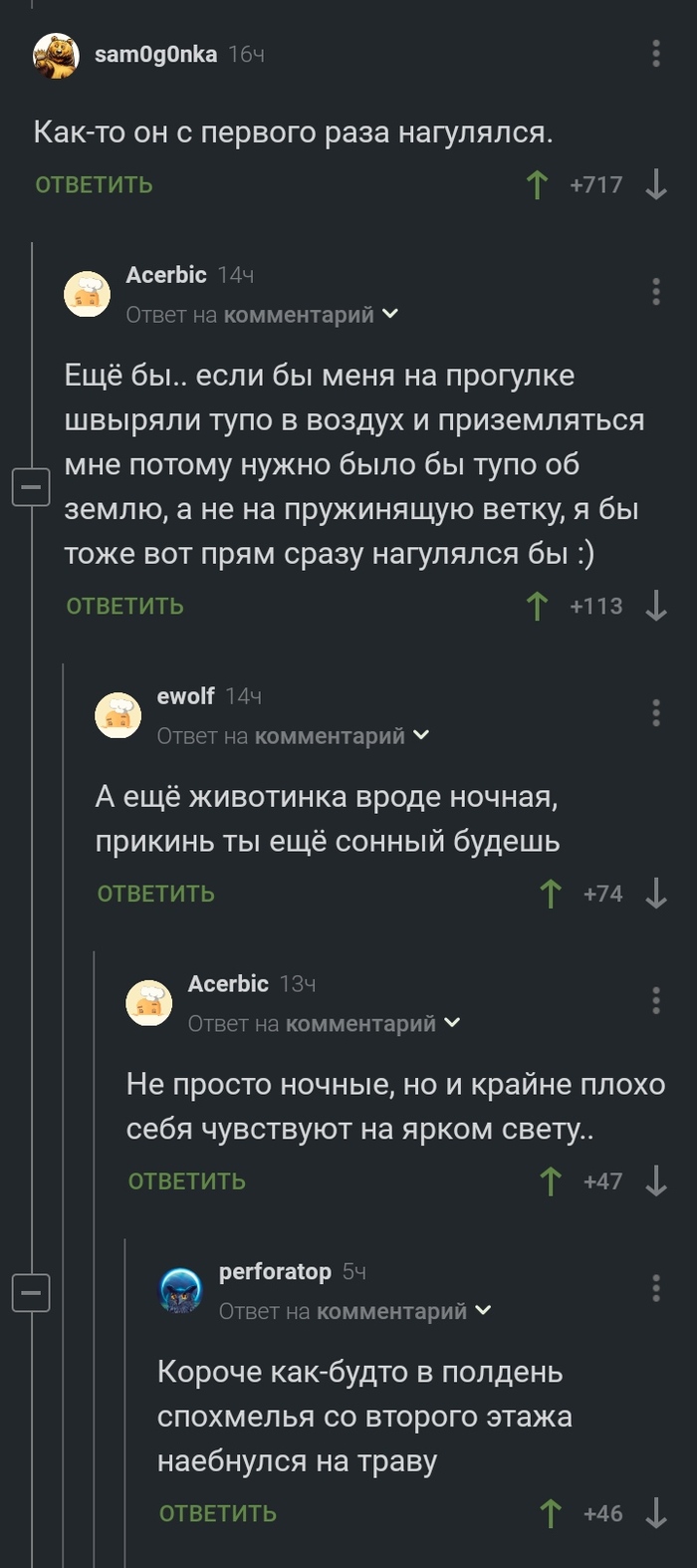The image size is (697, 1568).
Task: Toggle downvote on perforatop's comment
Action: [x=656, y=1513]
